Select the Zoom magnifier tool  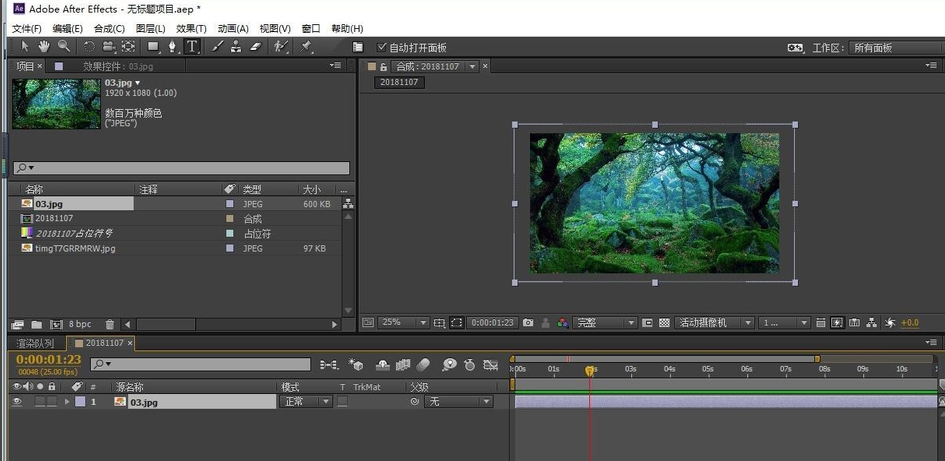point(63,46)
